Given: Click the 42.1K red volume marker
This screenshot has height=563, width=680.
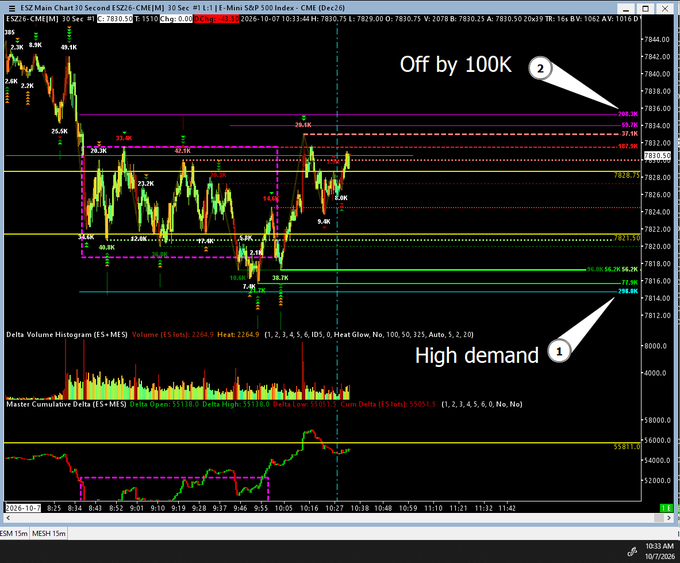Looking at the screenshot, I should (x=183, y=151).
